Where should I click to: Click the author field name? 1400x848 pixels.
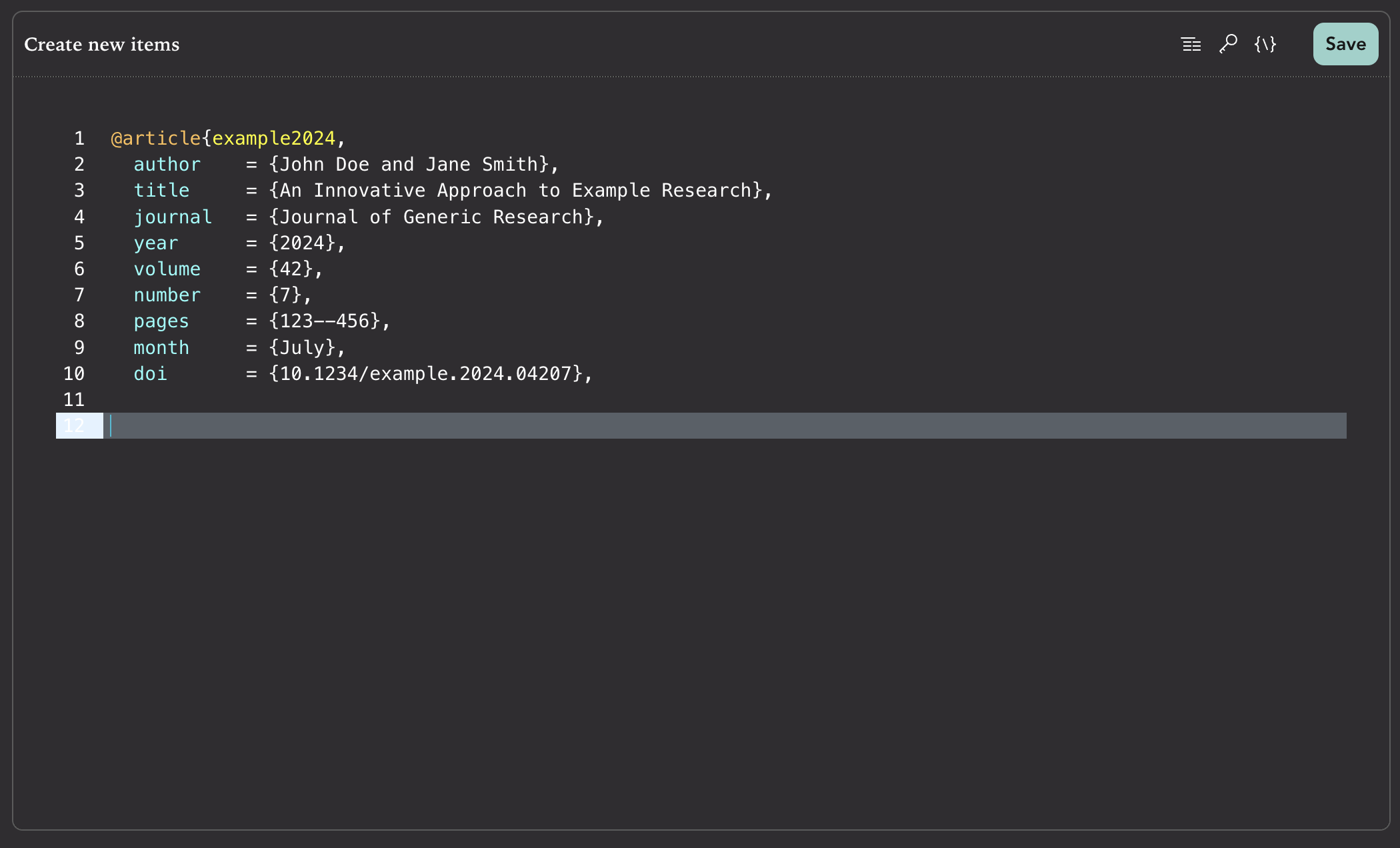tap(167, 164)
